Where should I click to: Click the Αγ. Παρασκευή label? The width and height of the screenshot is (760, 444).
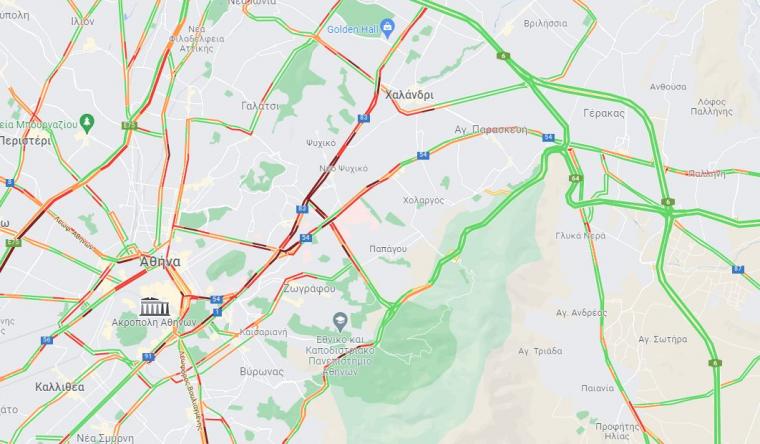tap(491, 129)
